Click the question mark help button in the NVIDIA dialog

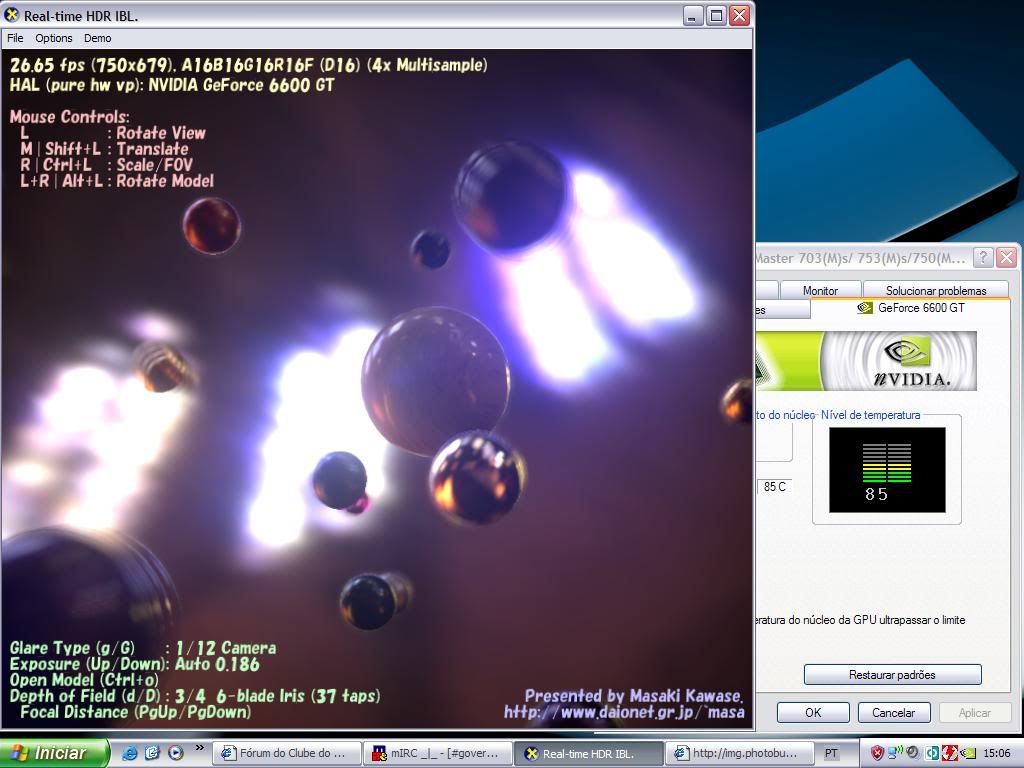click(983, 257)
